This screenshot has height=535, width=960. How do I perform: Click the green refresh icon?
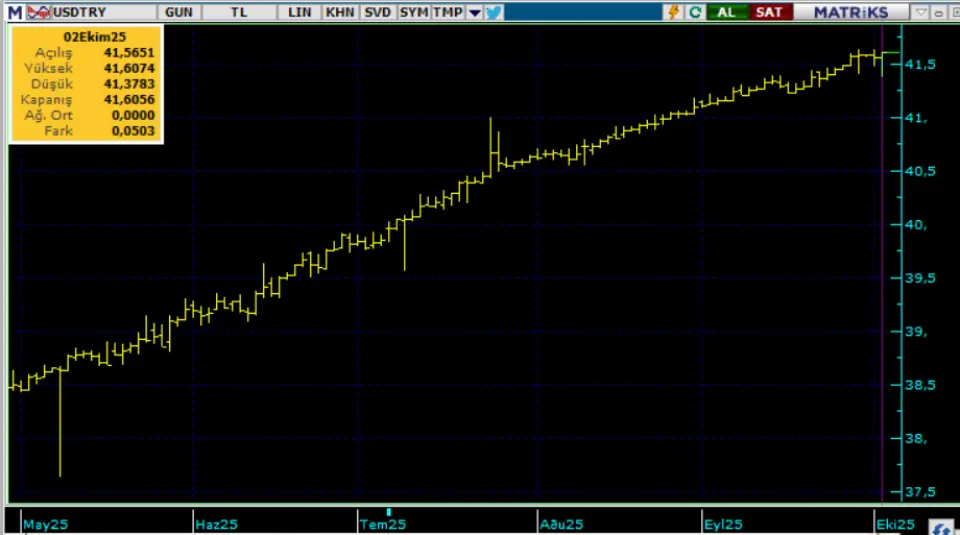point(694,12)
